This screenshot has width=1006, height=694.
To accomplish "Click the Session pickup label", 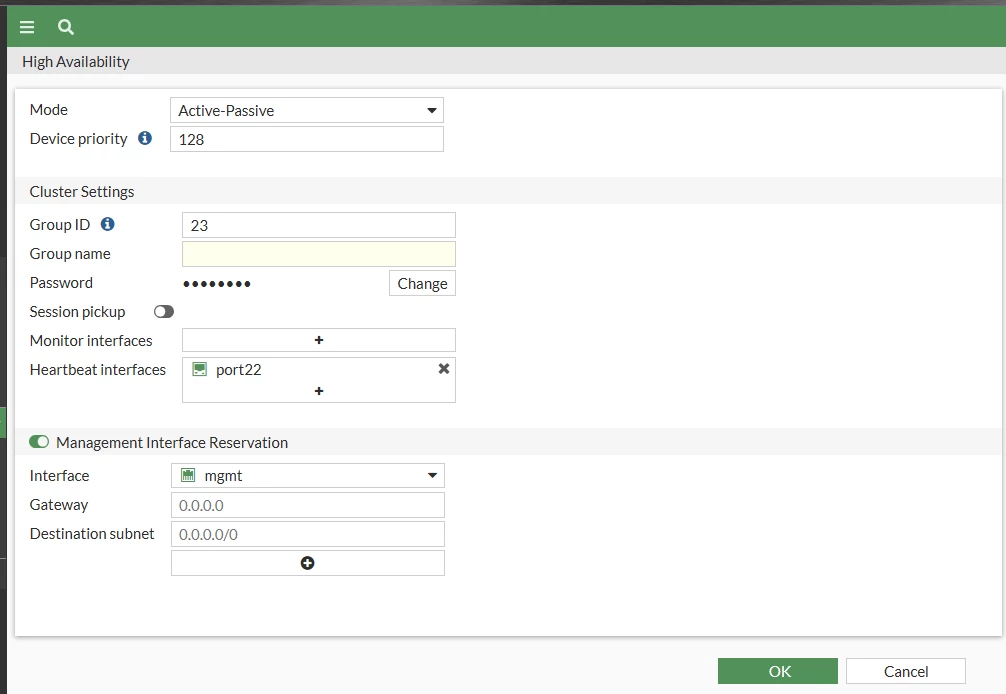I will coord(78,312).
